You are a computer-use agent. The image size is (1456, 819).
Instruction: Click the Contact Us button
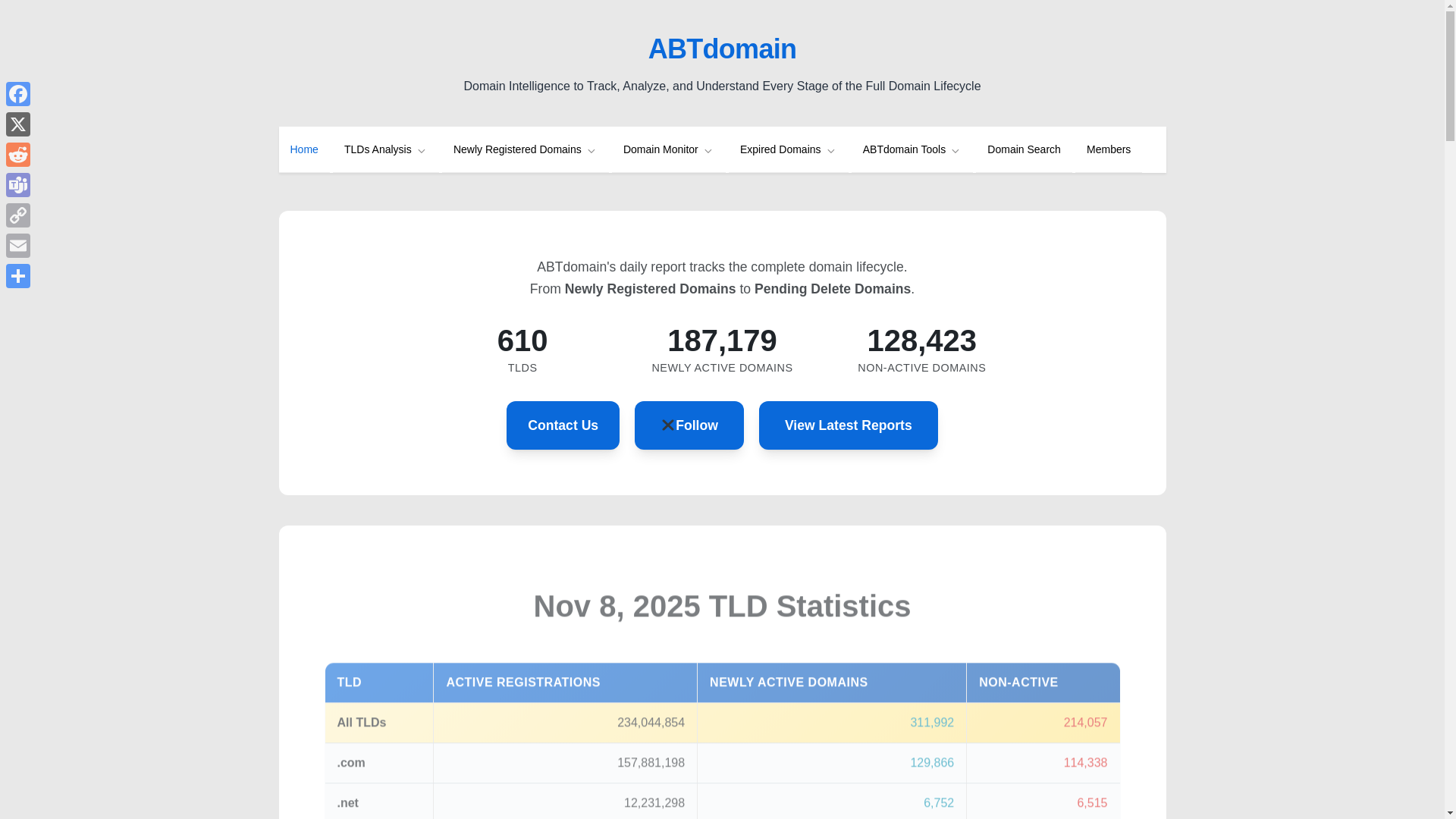tap(563, 425)
